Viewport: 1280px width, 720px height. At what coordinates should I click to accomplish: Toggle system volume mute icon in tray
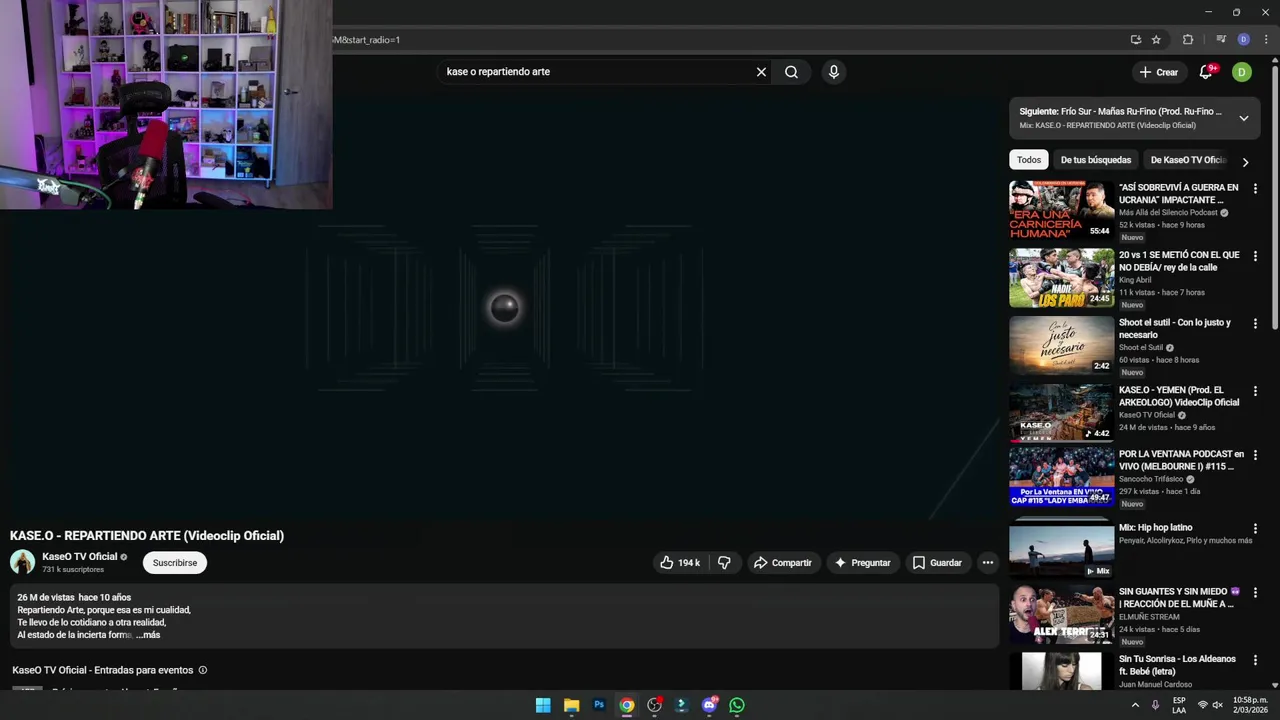1217,705
